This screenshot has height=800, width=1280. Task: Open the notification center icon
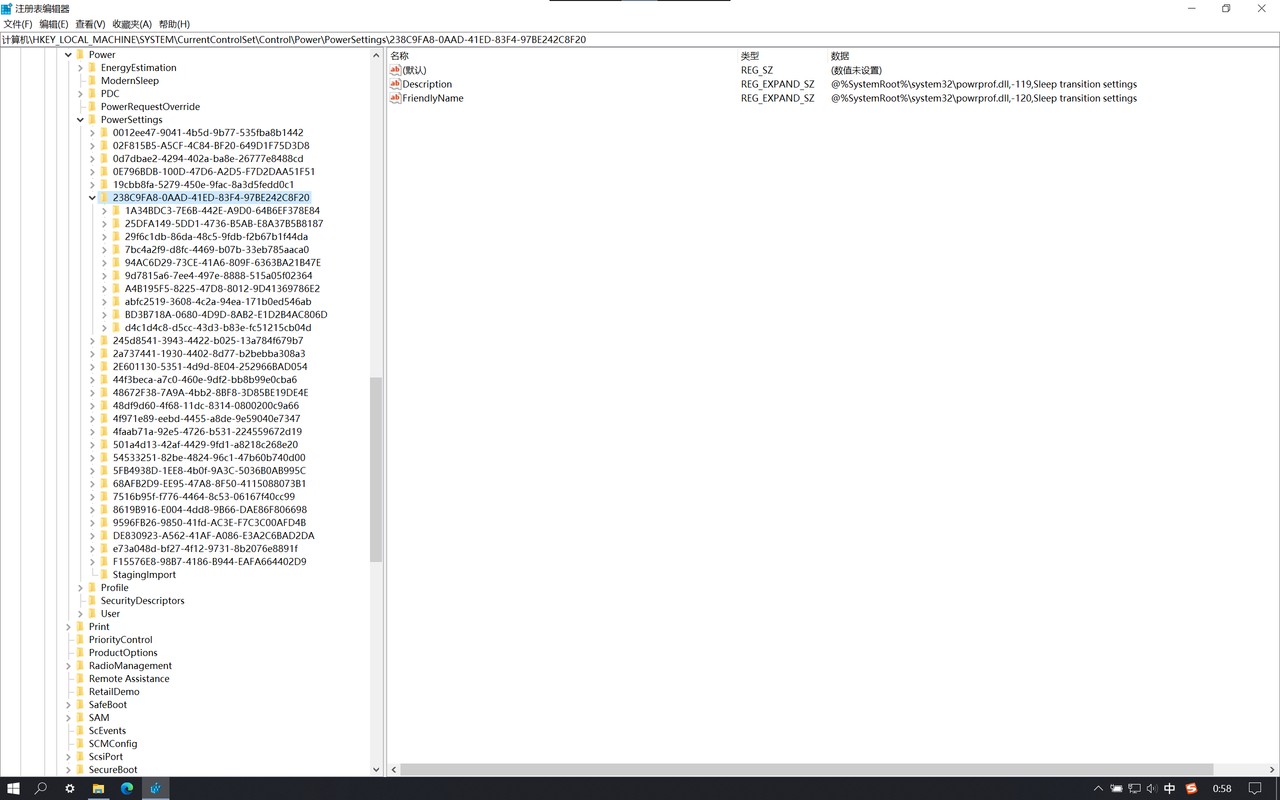[1255, 789]
